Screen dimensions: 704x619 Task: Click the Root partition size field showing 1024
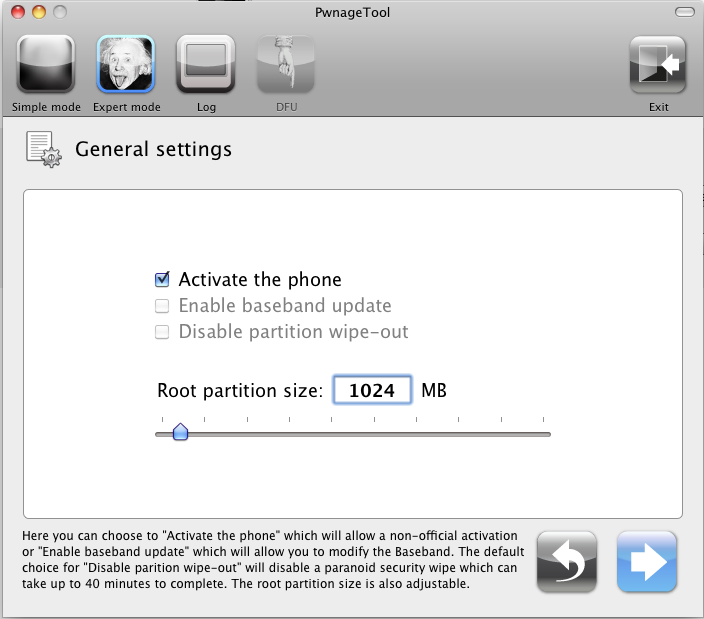[372, 390]
